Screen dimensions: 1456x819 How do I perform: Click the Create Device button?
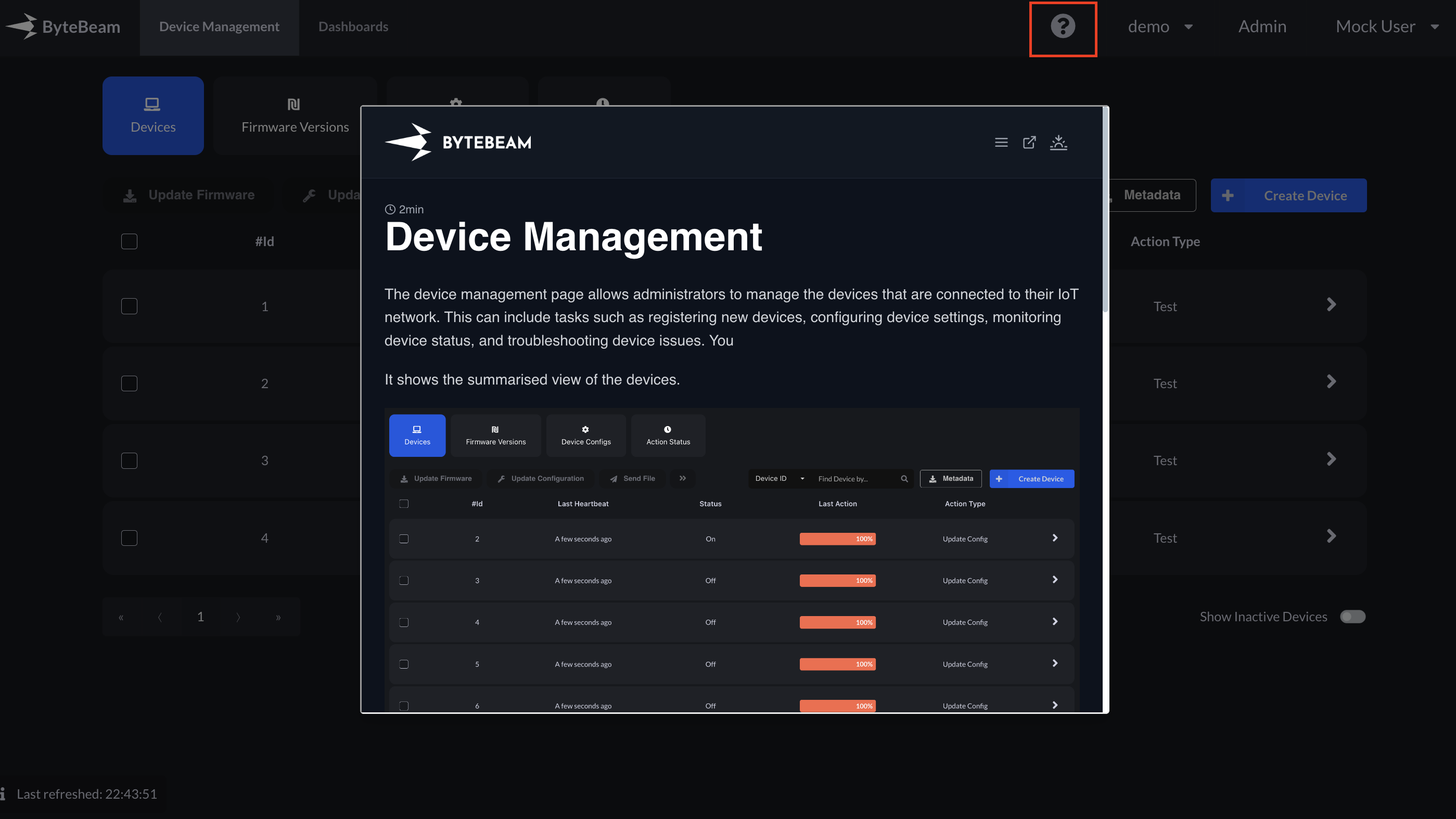[x=1288, y=196]
